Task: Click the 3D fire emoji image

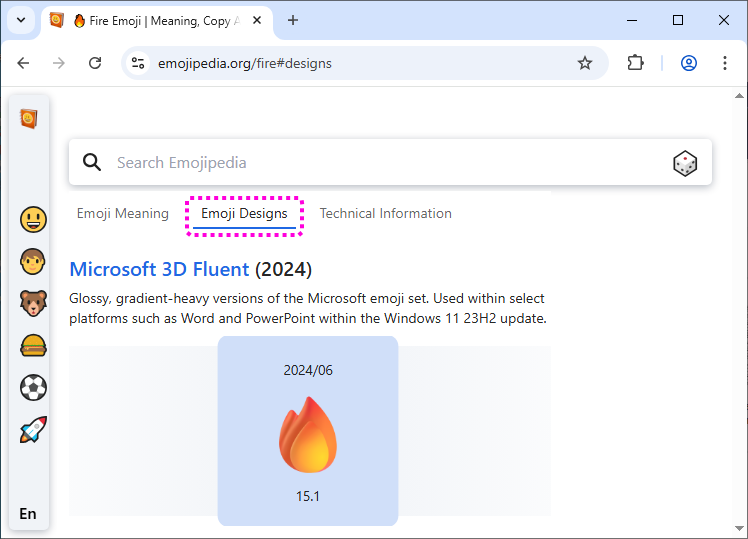Action: [308, 435]
